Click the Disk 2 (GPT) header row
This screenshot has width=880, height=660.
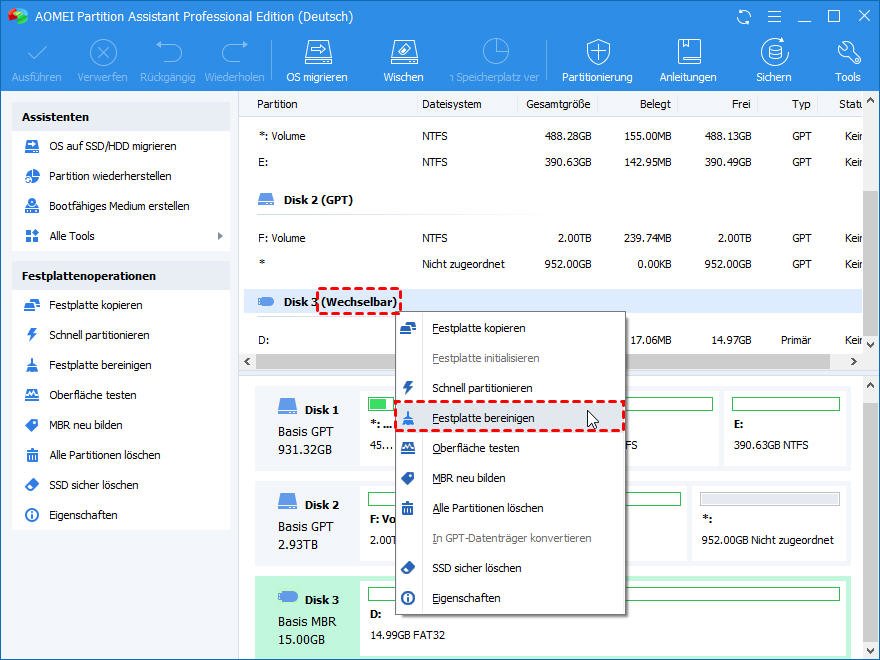click(553, 200)
